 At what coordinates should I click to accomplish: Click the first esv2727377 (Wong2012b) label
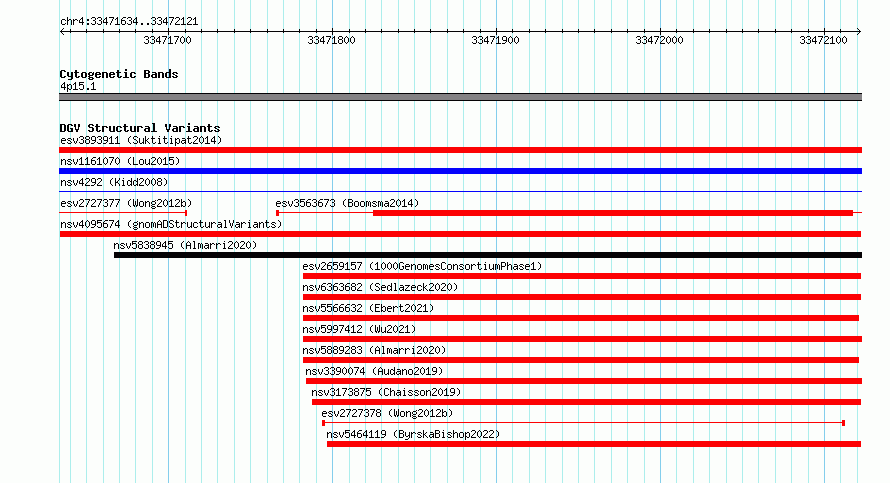(x=126, y=203)
